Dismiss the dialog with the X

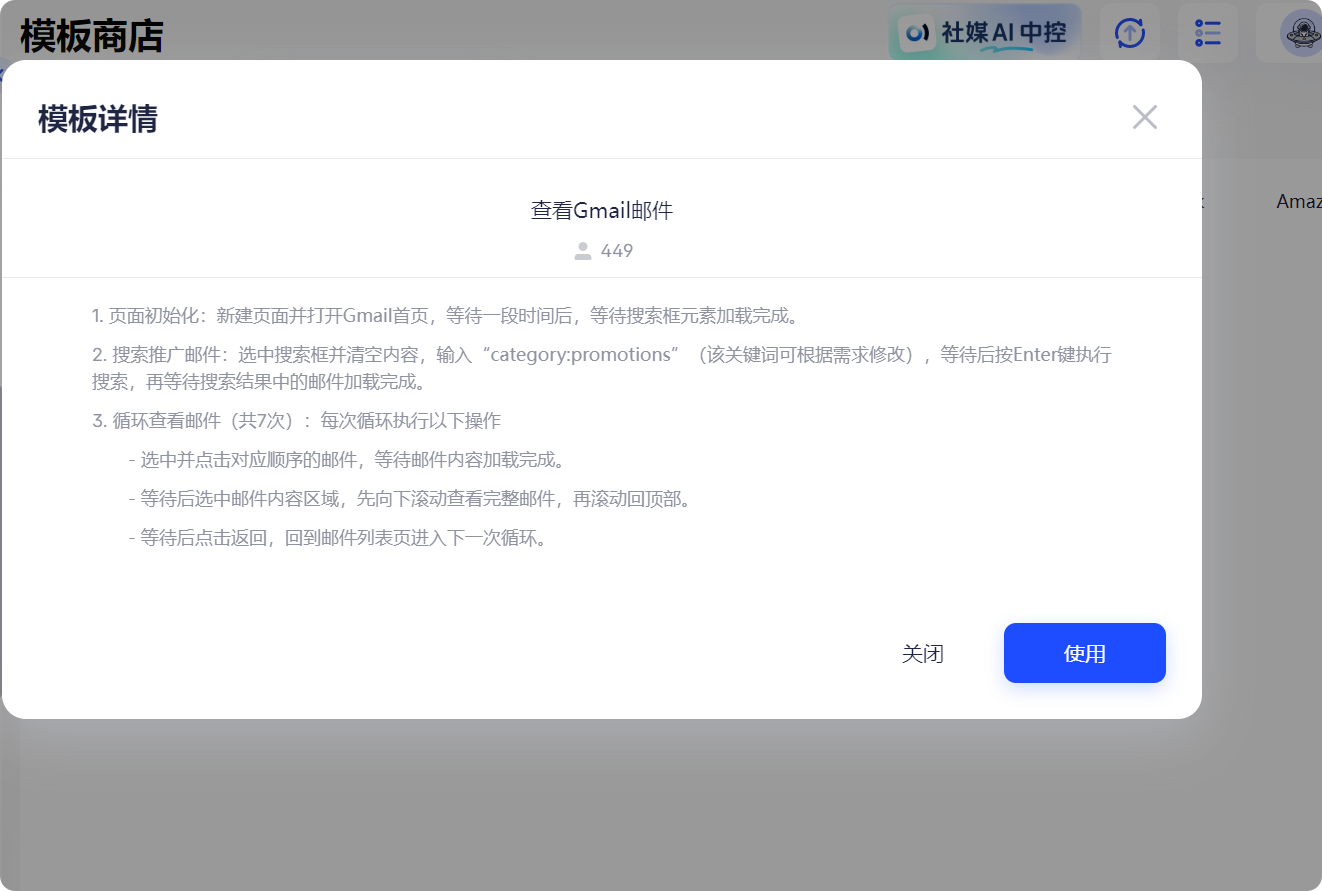1144,117
